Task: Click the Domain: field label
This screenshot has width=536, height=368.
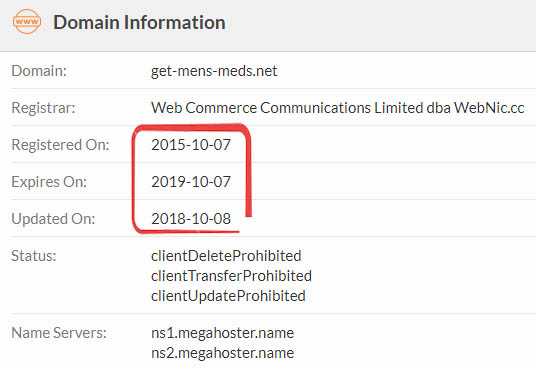Action: [x=39, y=71]
